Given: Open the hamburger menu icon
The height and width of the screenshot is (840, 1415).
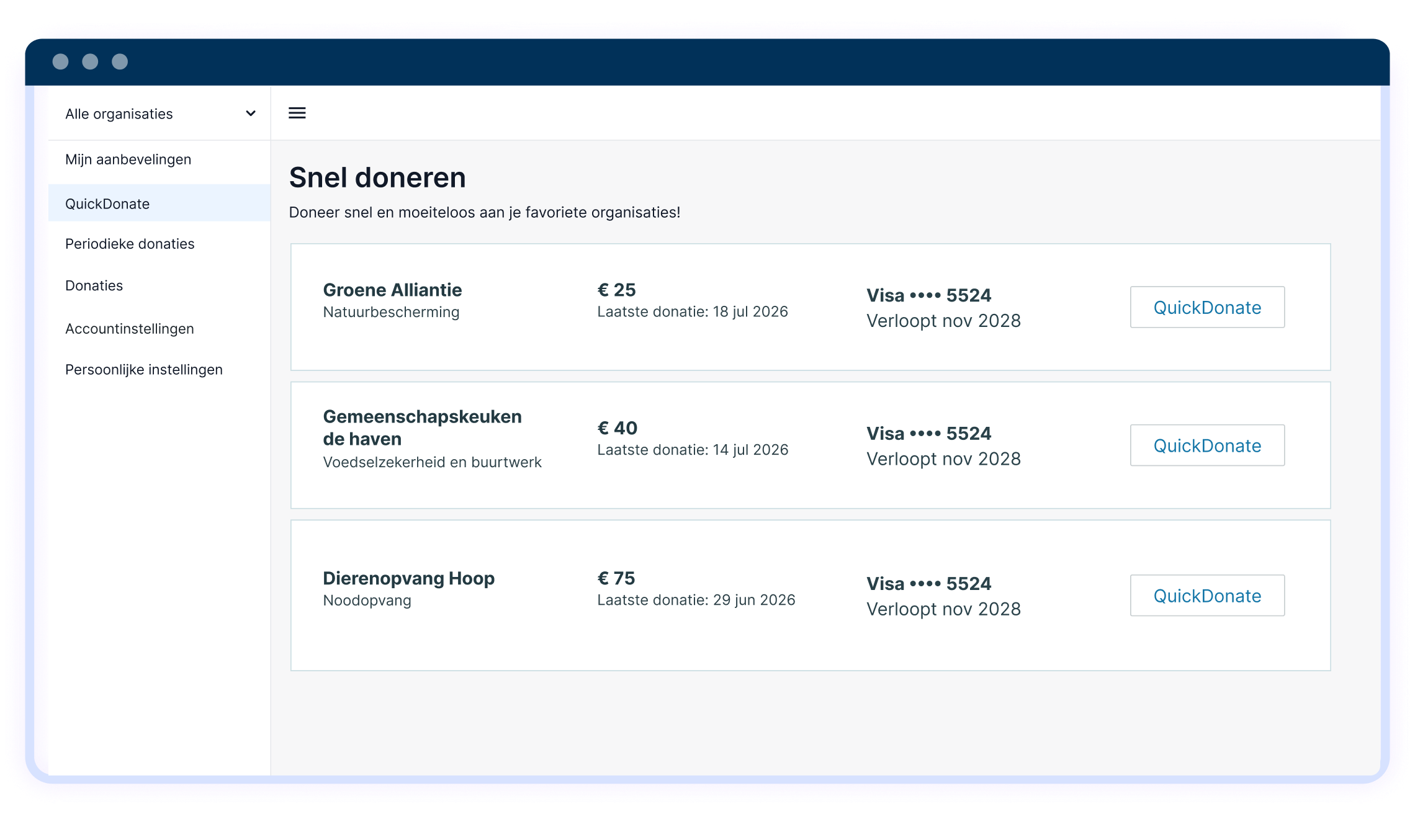Looking at the screenshot, I should point(297,113).
